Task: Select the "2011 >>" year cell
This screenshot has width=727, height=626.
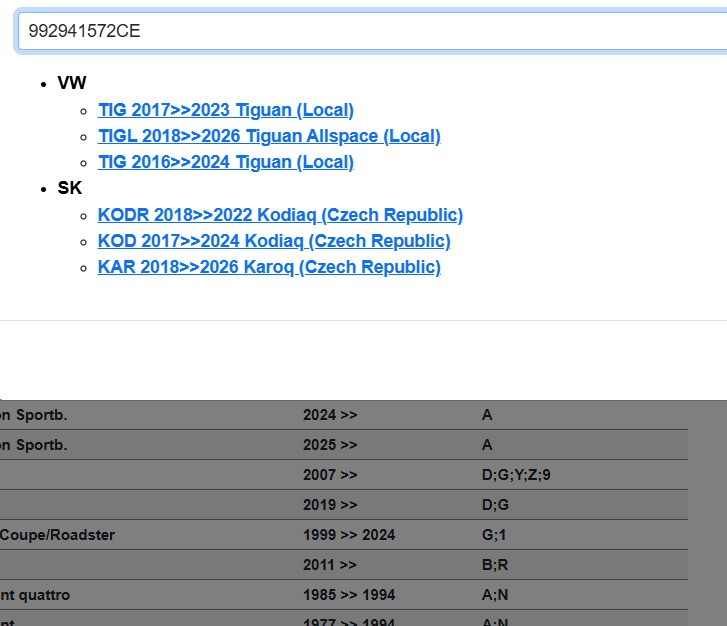Action: click(x=330, y=565)
